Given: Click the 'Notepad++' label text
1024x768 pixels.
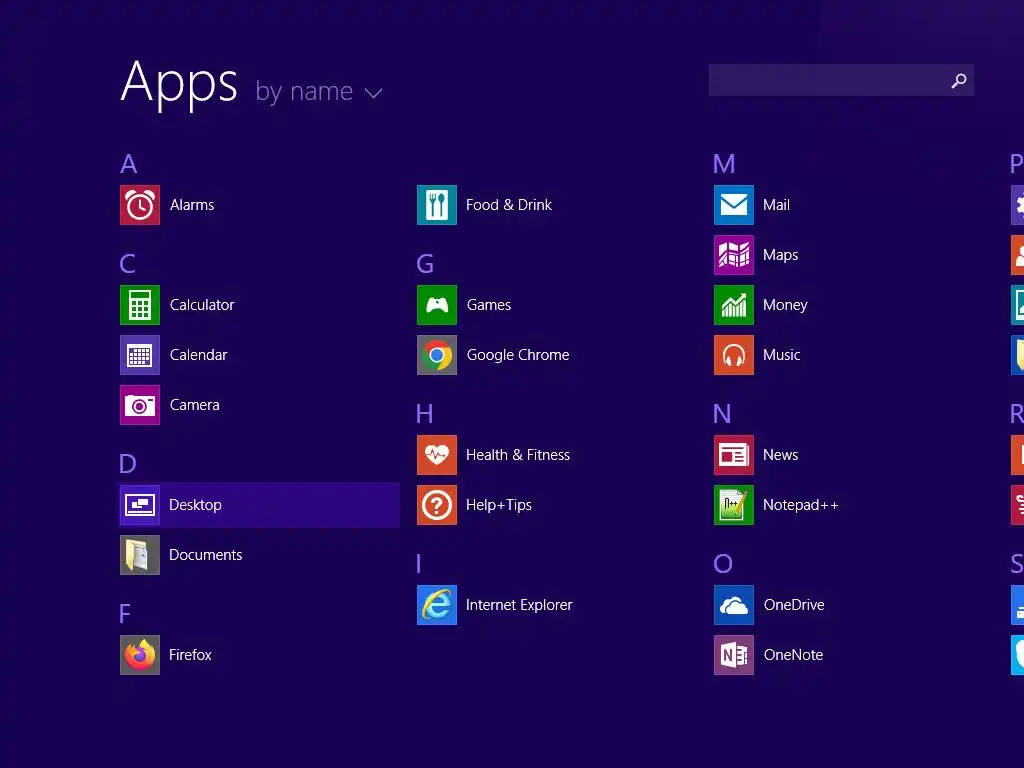Looking at the screenshot, I should click(x=801, y=505).
